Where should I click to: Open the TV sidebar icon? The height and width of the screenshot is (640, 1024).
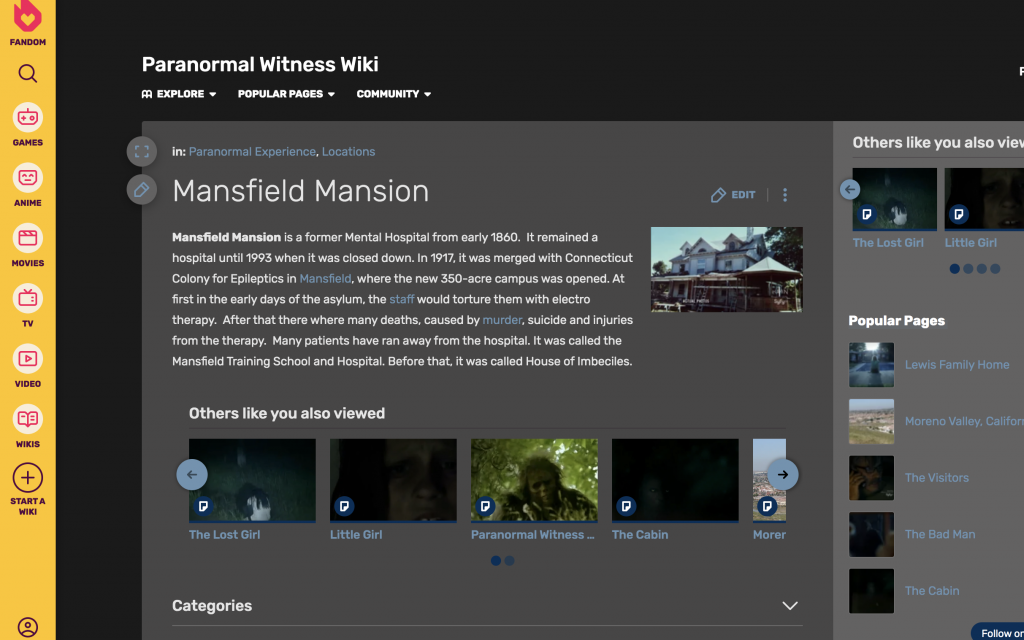(28, 299)
